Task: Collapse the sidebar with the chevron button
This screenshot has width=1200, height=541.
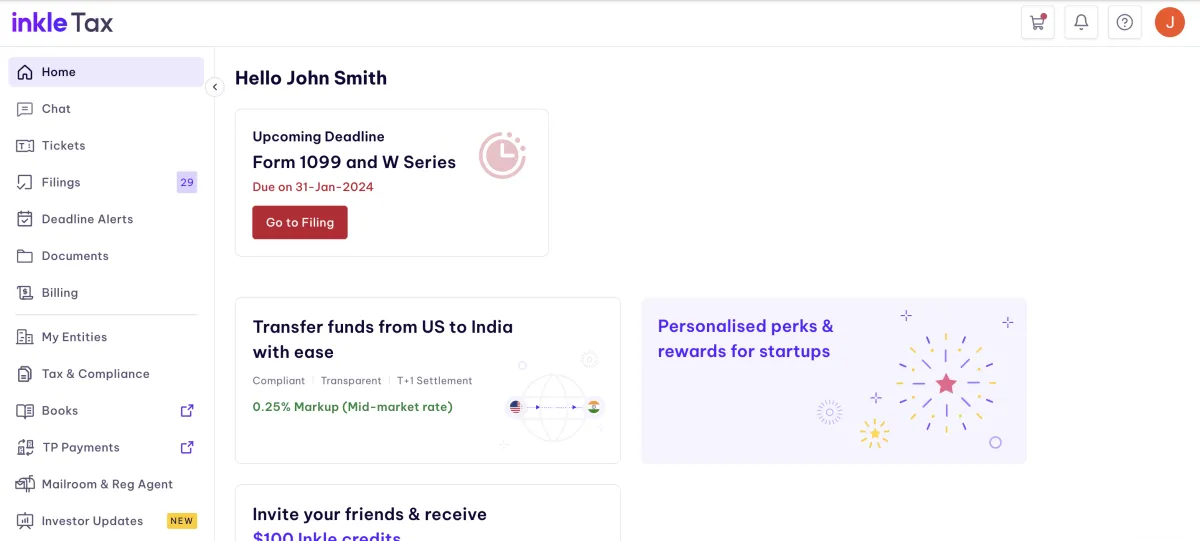Action: pyautogui.click(x=214, y=87)
